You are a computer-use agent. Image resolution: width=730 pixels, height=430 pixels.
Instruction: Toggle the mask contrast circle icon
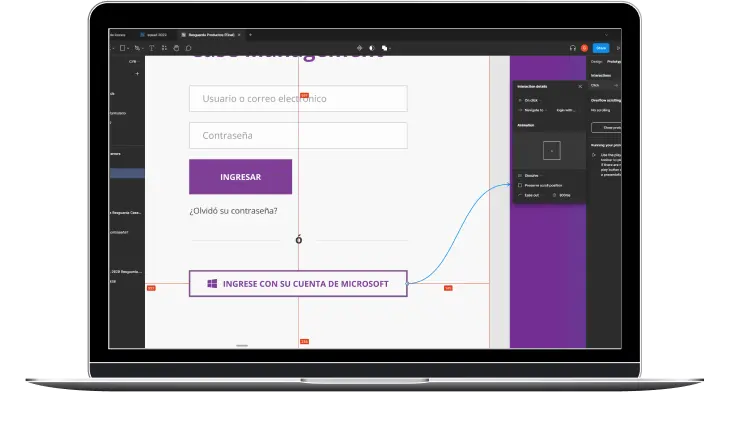coord(372,48)
